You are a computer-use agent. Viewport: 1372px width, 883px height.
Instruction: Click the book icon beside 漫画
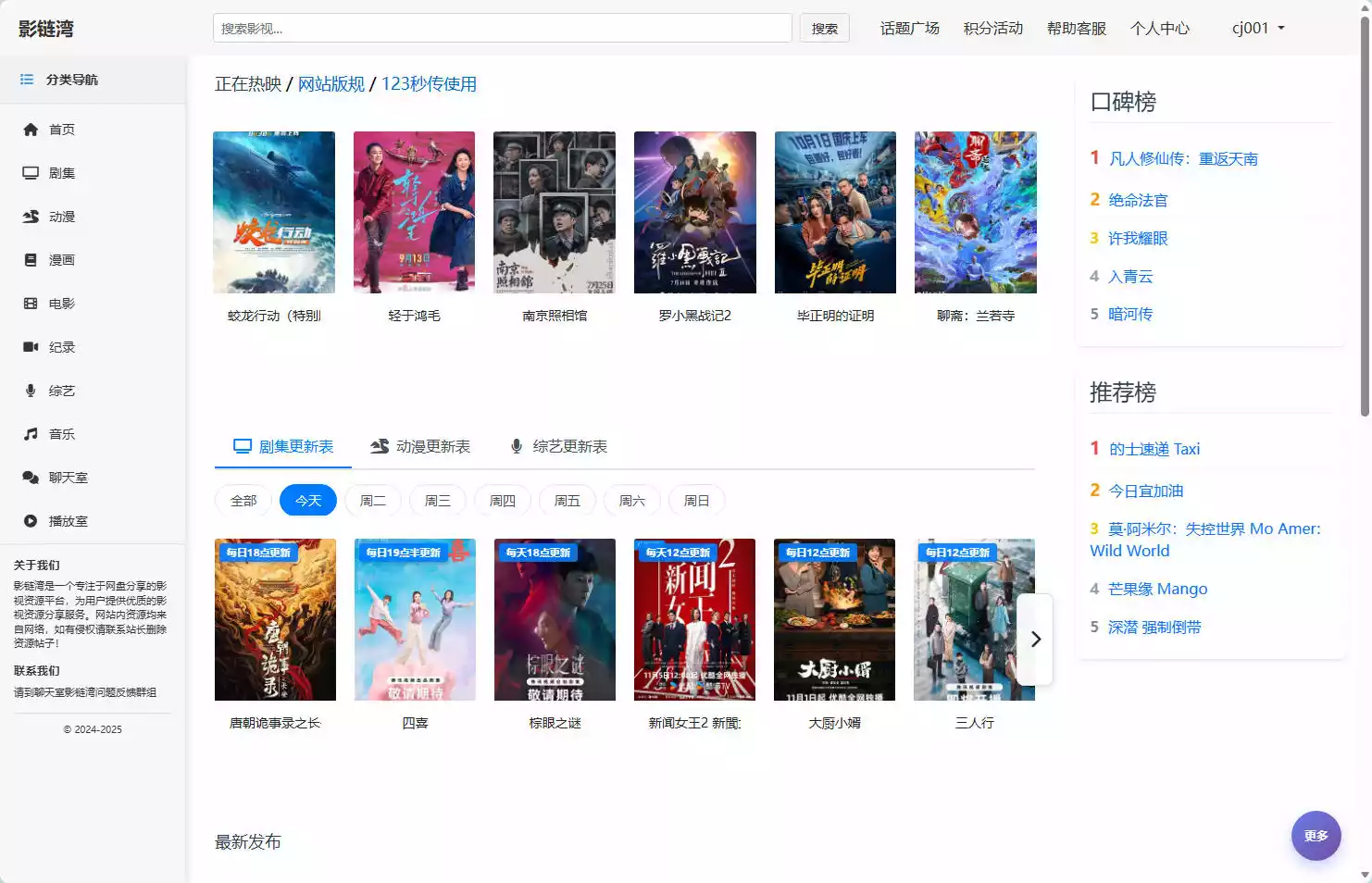pyautogui.click(x=31, y=260)
